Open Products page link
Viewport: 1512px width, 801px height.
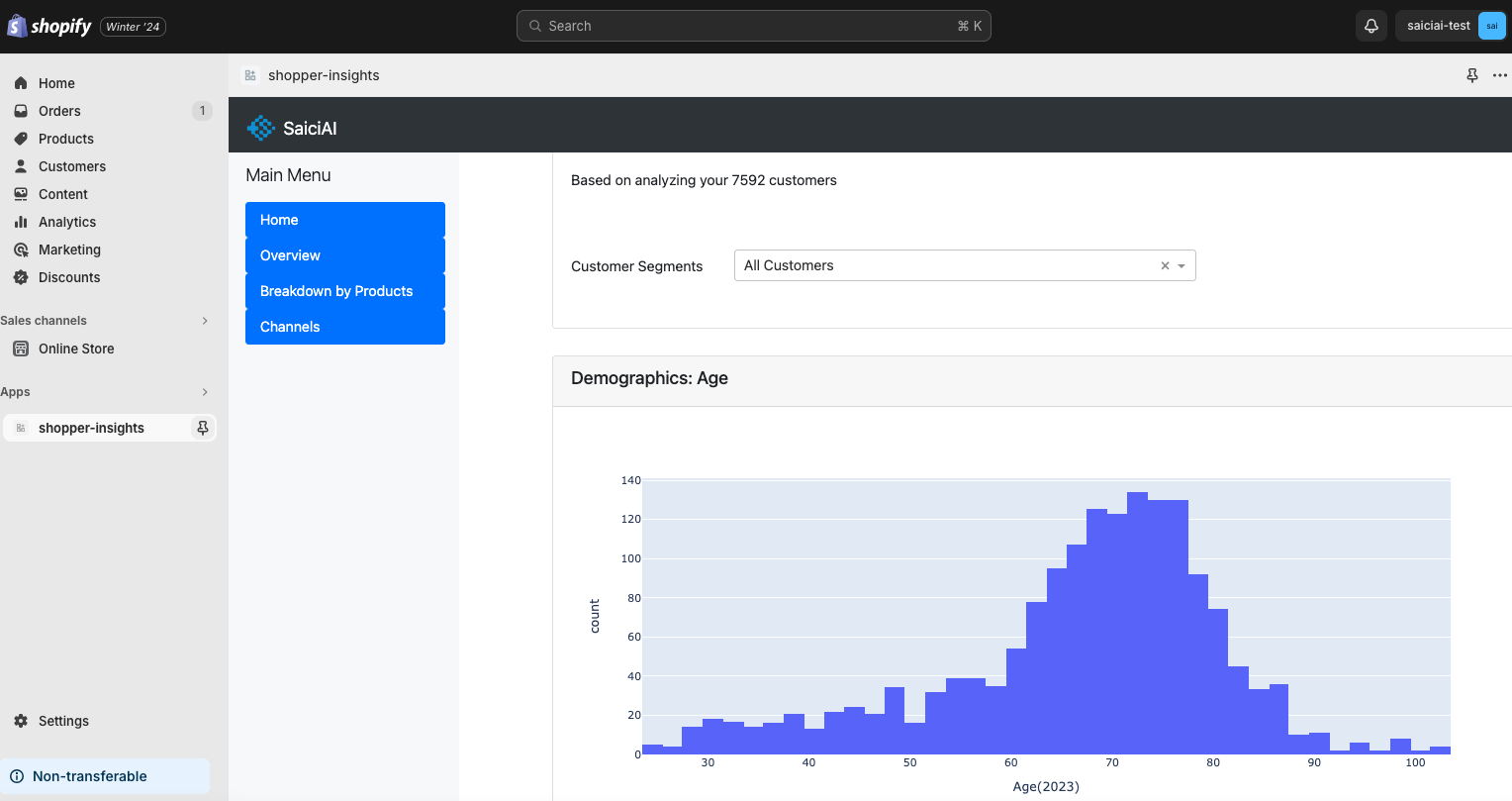[66, 139]
